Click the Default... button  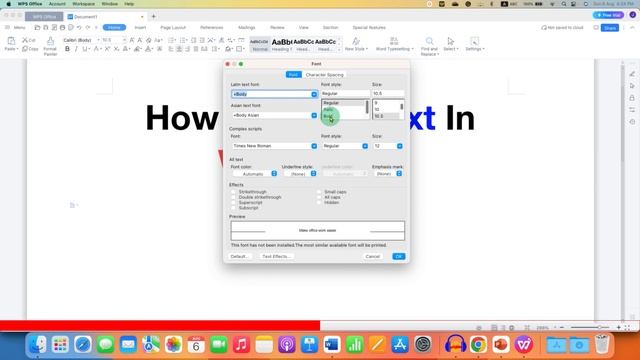coord(239,256)
